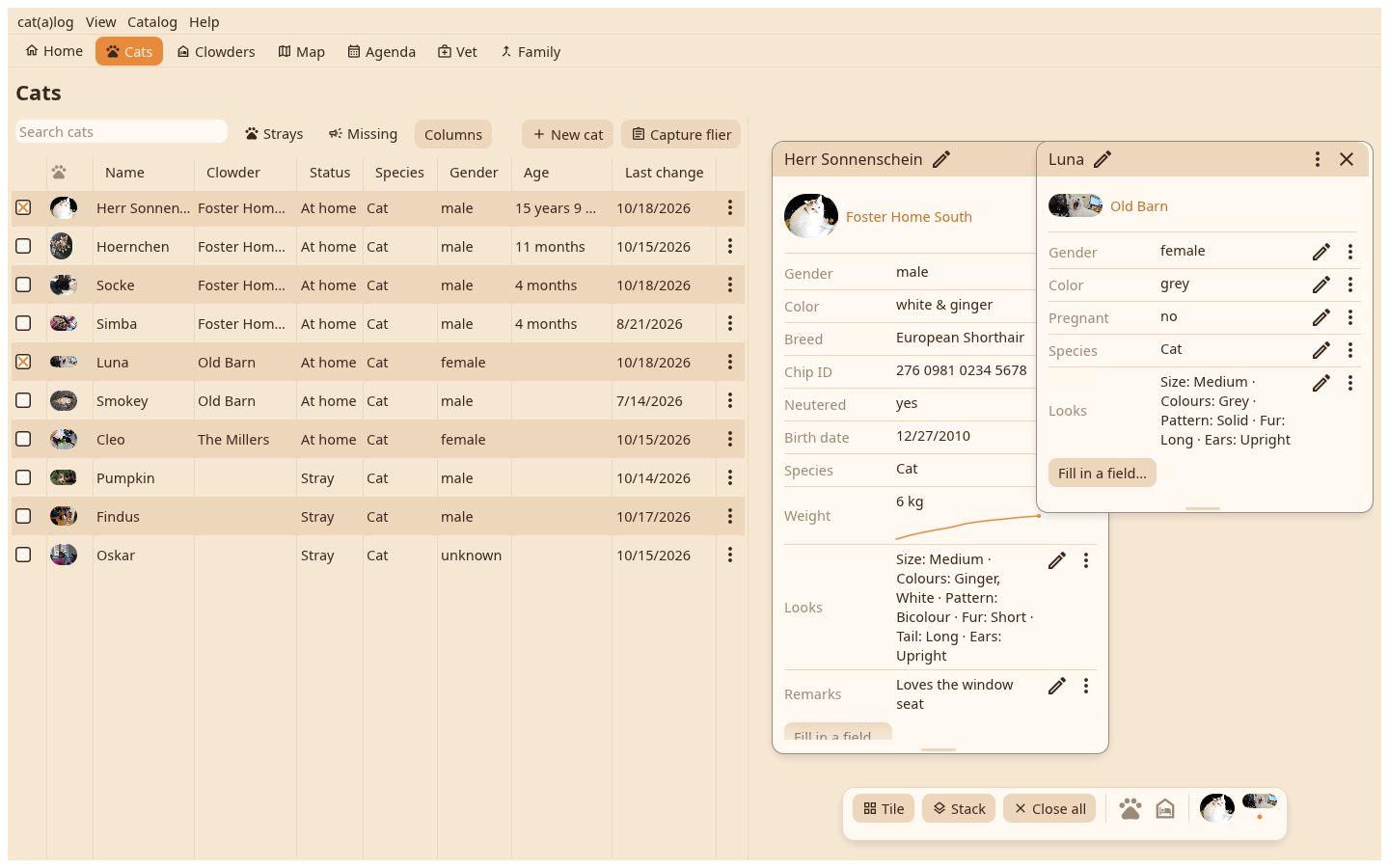The width and height of the screenshot is (1389, 868).
Task: Edit Luna's Gender field pencil
Action: (1321, 252)
